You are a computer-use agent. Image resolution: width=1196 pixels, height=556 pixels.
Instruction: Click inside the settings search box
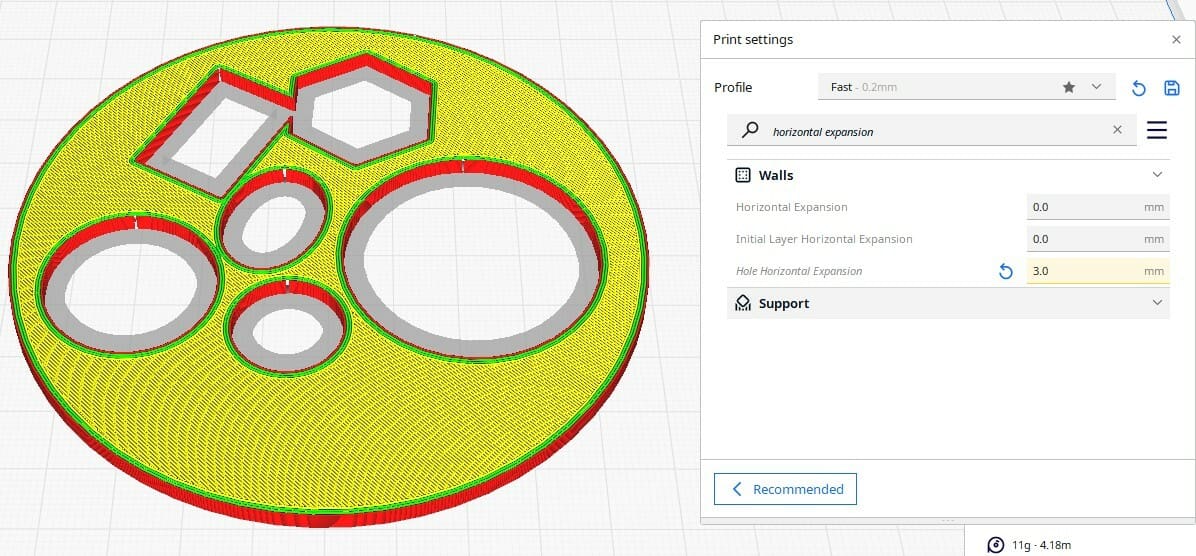[x=930, y=130]
